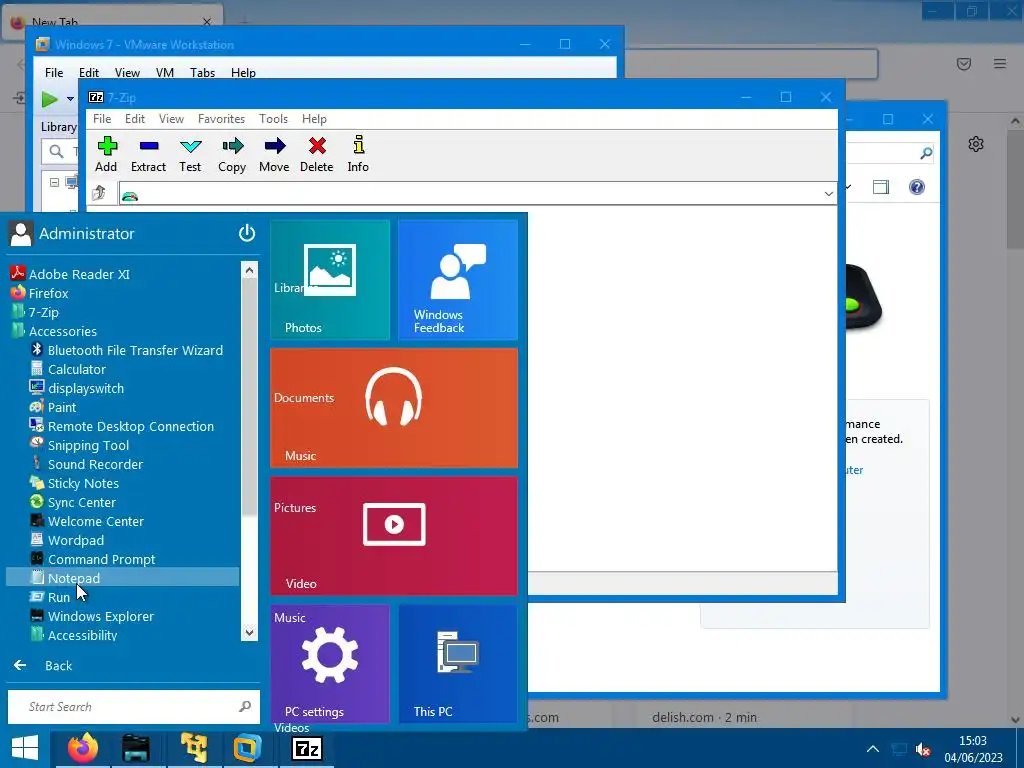Screen dimensions: 1024x768
Task: Open the 7-Zip Tools menu
Action: (273, 119)
